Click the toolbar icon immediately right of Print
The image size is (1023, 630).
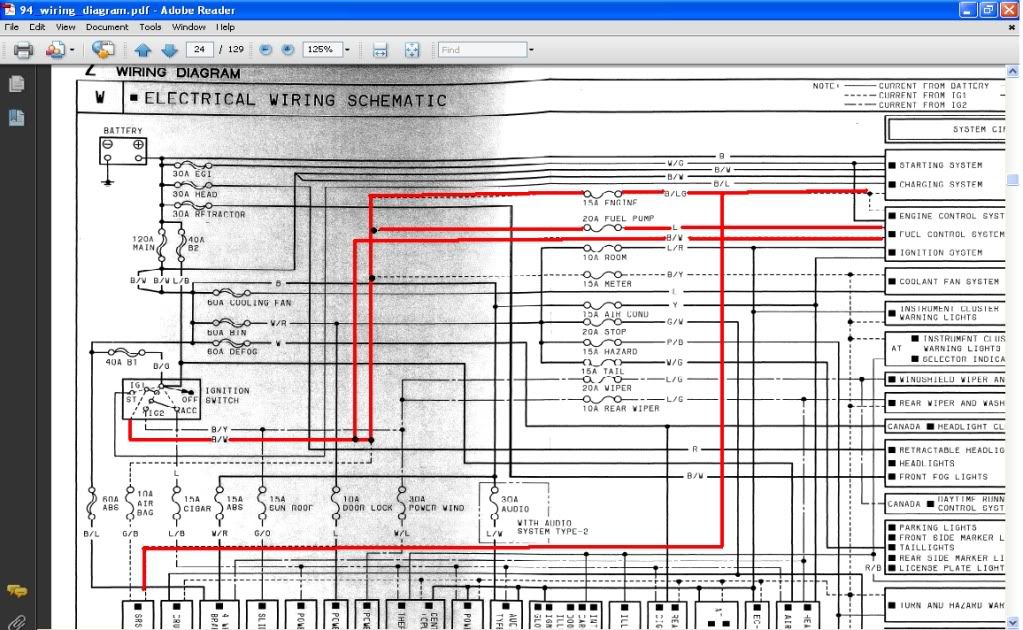click(x=54, y=50)
